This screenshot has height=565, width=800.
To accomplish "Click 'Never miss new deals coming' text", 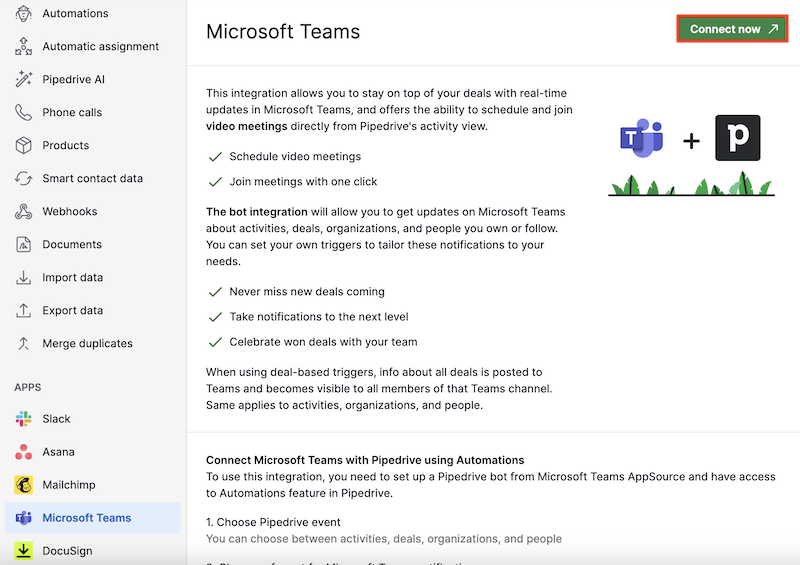I will (x=307, y=291).
